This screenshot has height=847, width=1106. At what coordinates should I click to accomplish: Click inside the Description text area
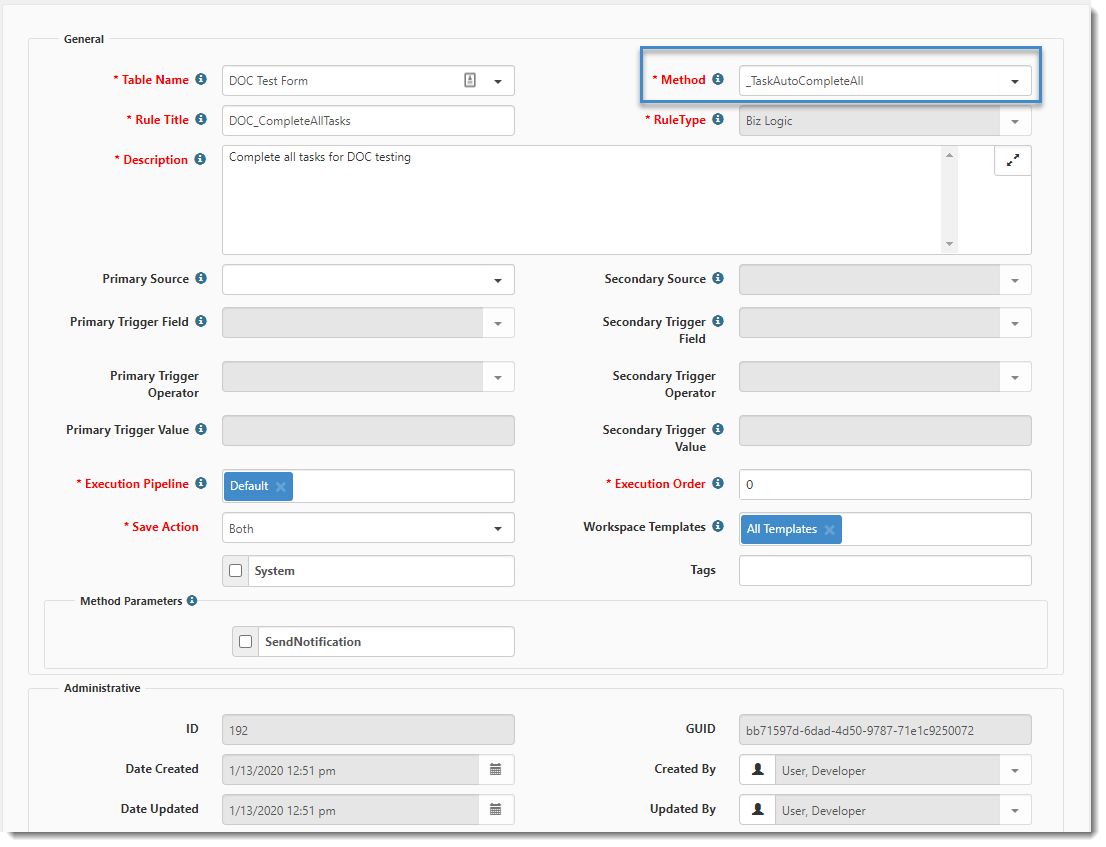tap(580, 200)
